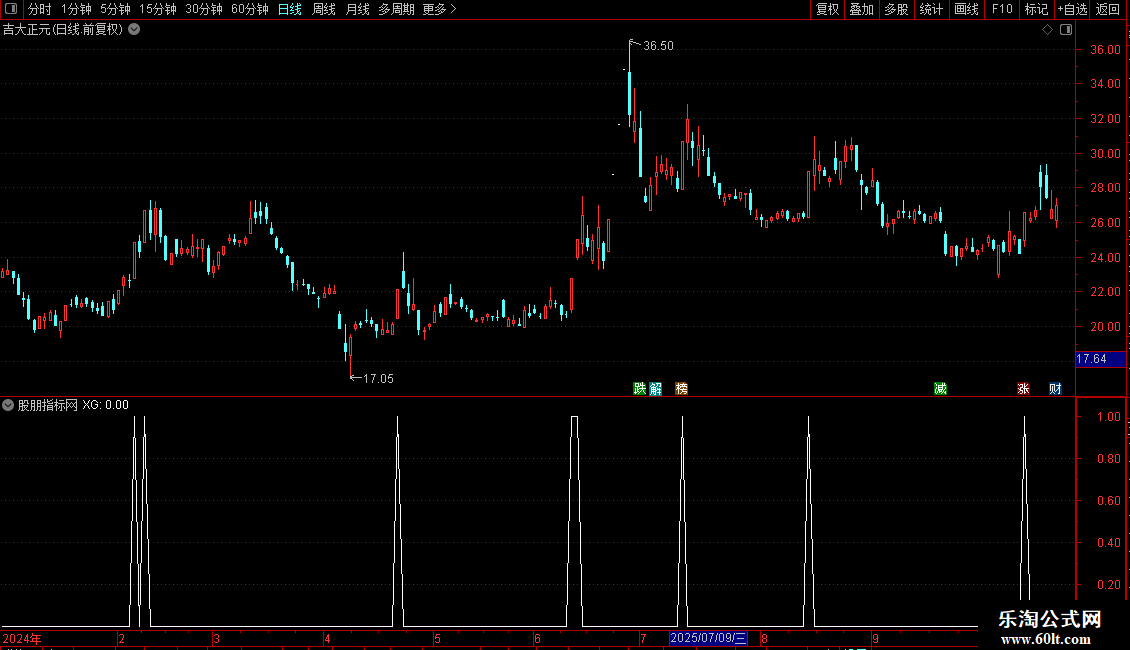Open the 股朋指标网 indicator dropdown arrow
This screenshot has height=650, width=1130.
pyautogui.click(x=8, y=405)
